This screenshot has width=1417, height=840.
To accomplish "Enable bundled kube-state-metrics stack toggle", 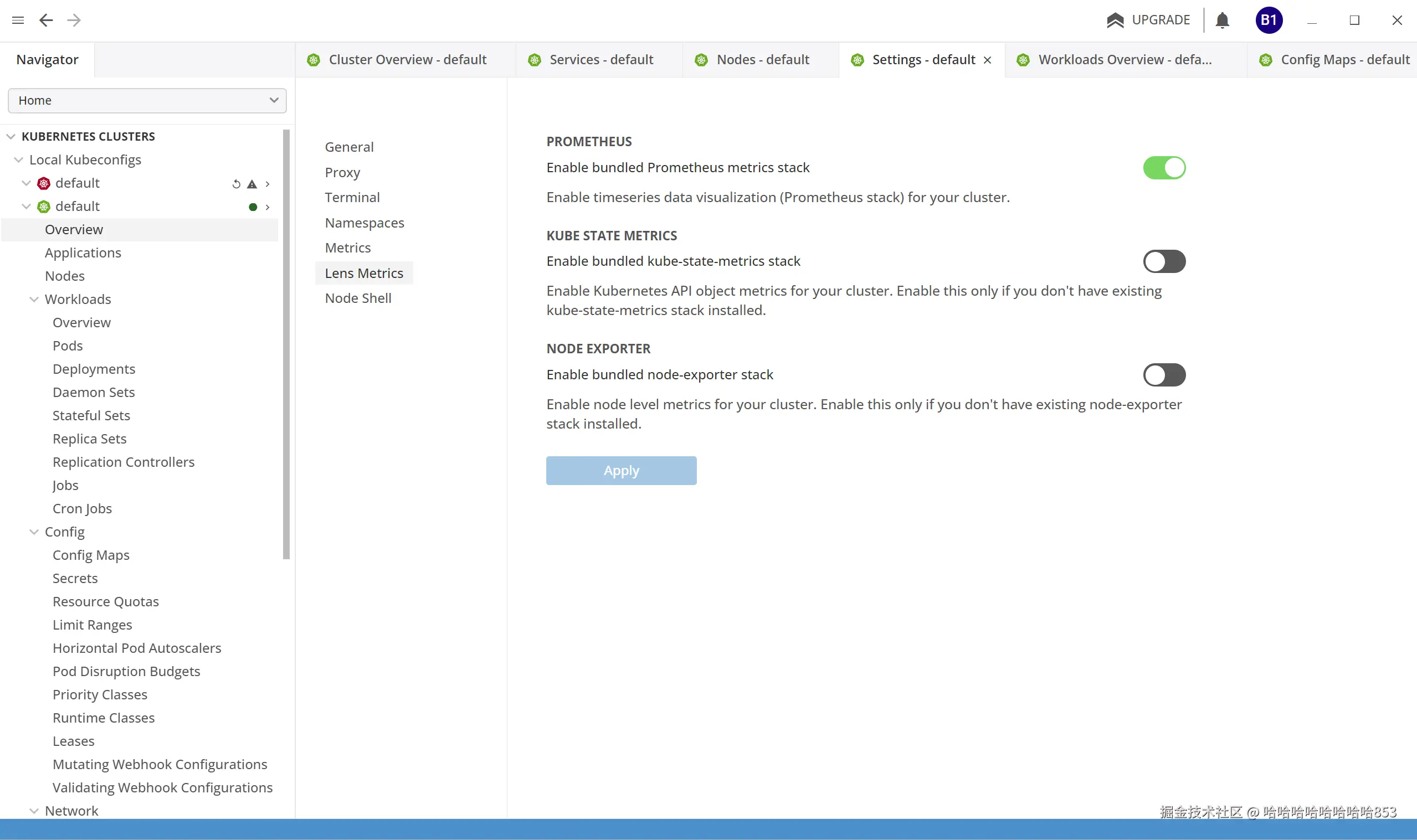I will (x=1164, y=261).
